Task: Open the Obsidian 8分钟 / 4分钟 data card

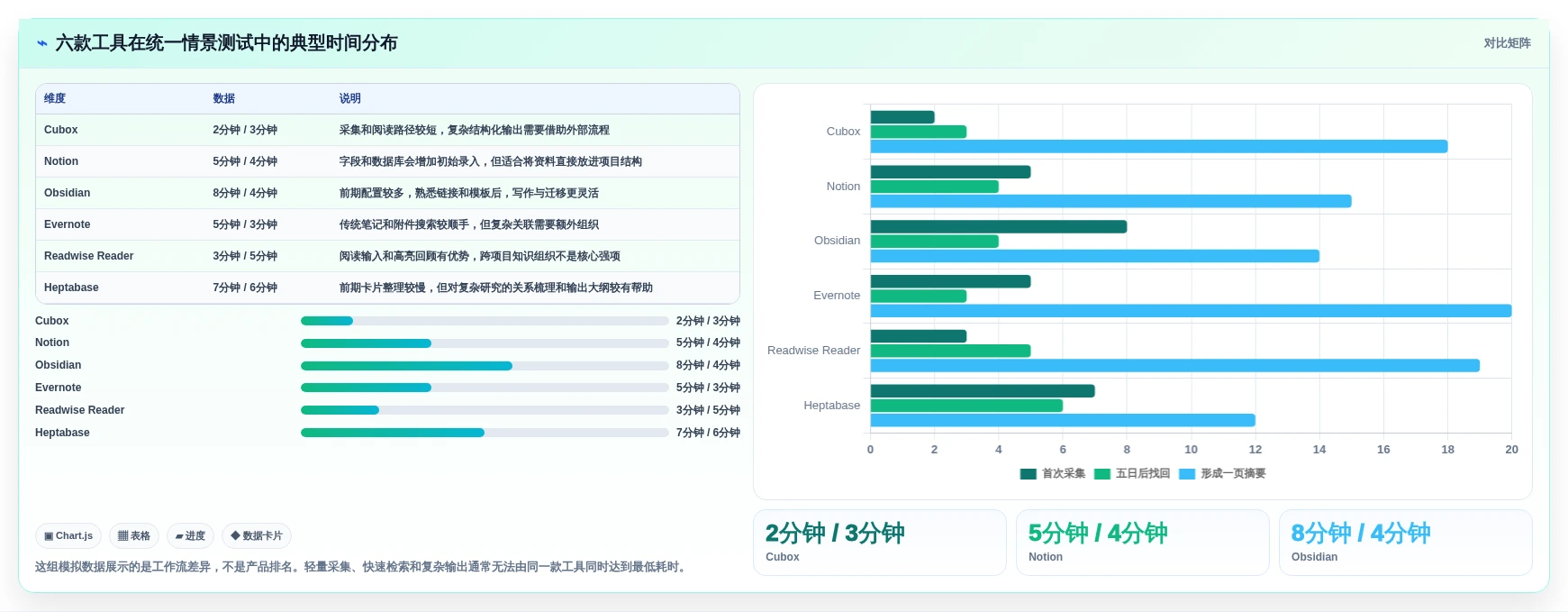Action: pyautogui.click(x=1406, y=543)
